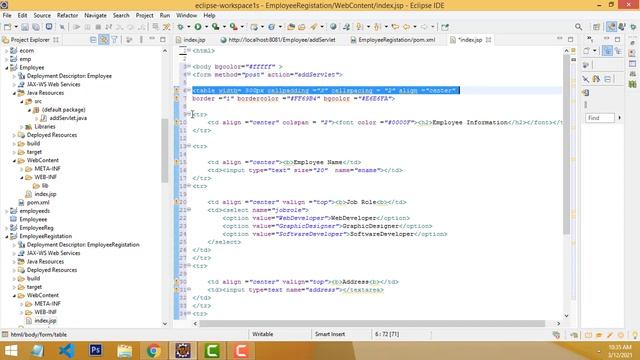Open Chrome from the taskbar
The width and height of the screenshot is (640, 360).
[x=154, y=351]
